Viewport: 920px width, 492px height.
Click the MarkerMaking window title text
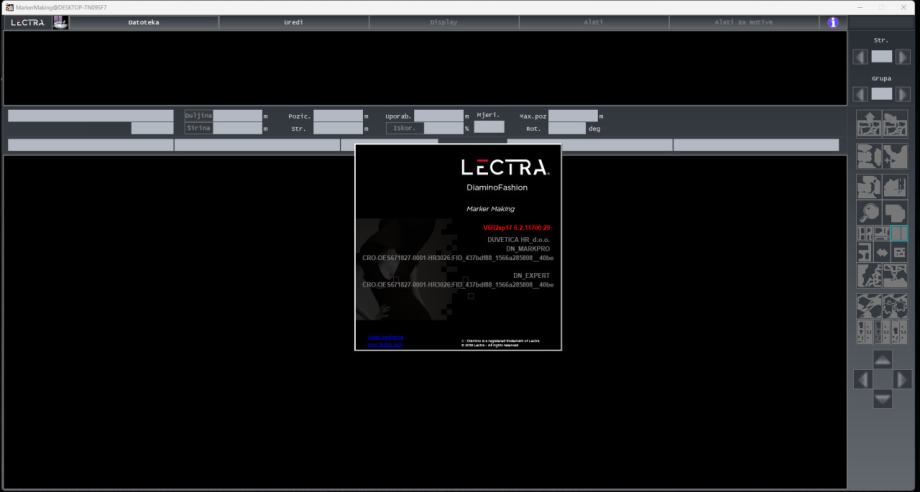pos(62,8)
